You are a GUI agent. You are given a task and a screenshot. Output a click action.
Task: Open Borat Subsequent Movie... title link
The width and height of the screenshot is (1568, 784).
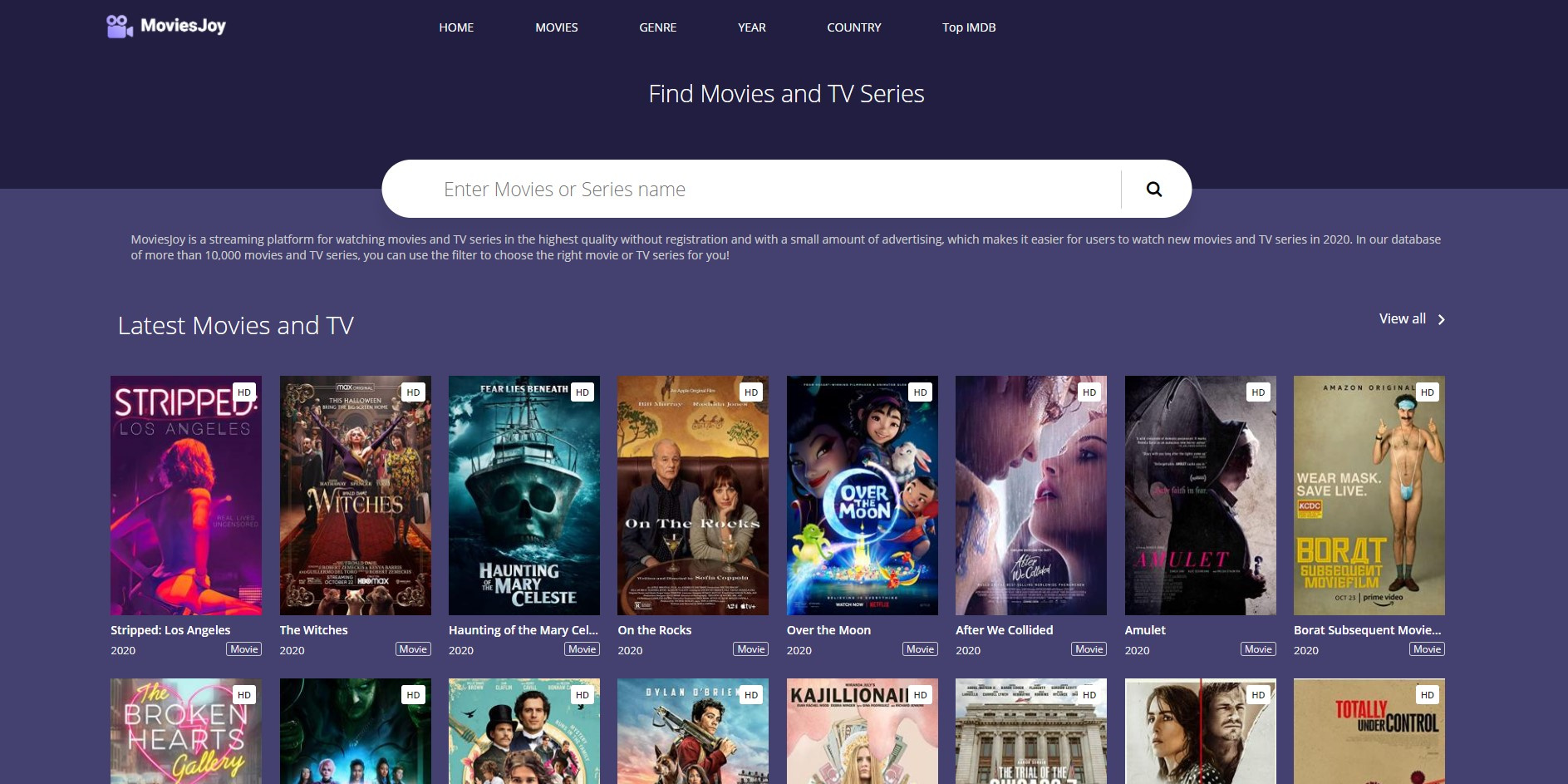1368,630
